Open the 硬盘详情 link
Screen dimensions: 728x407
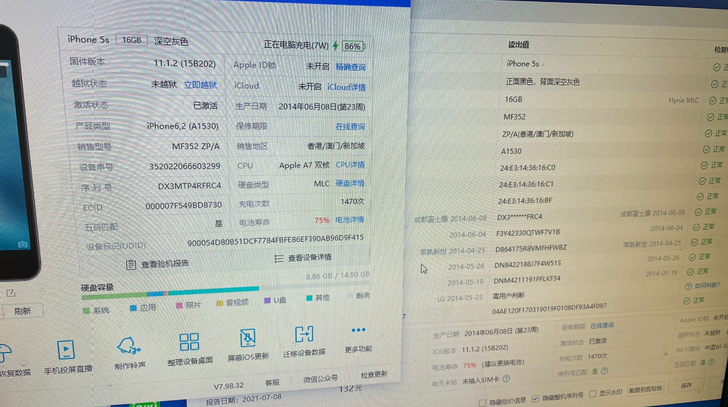350,183
